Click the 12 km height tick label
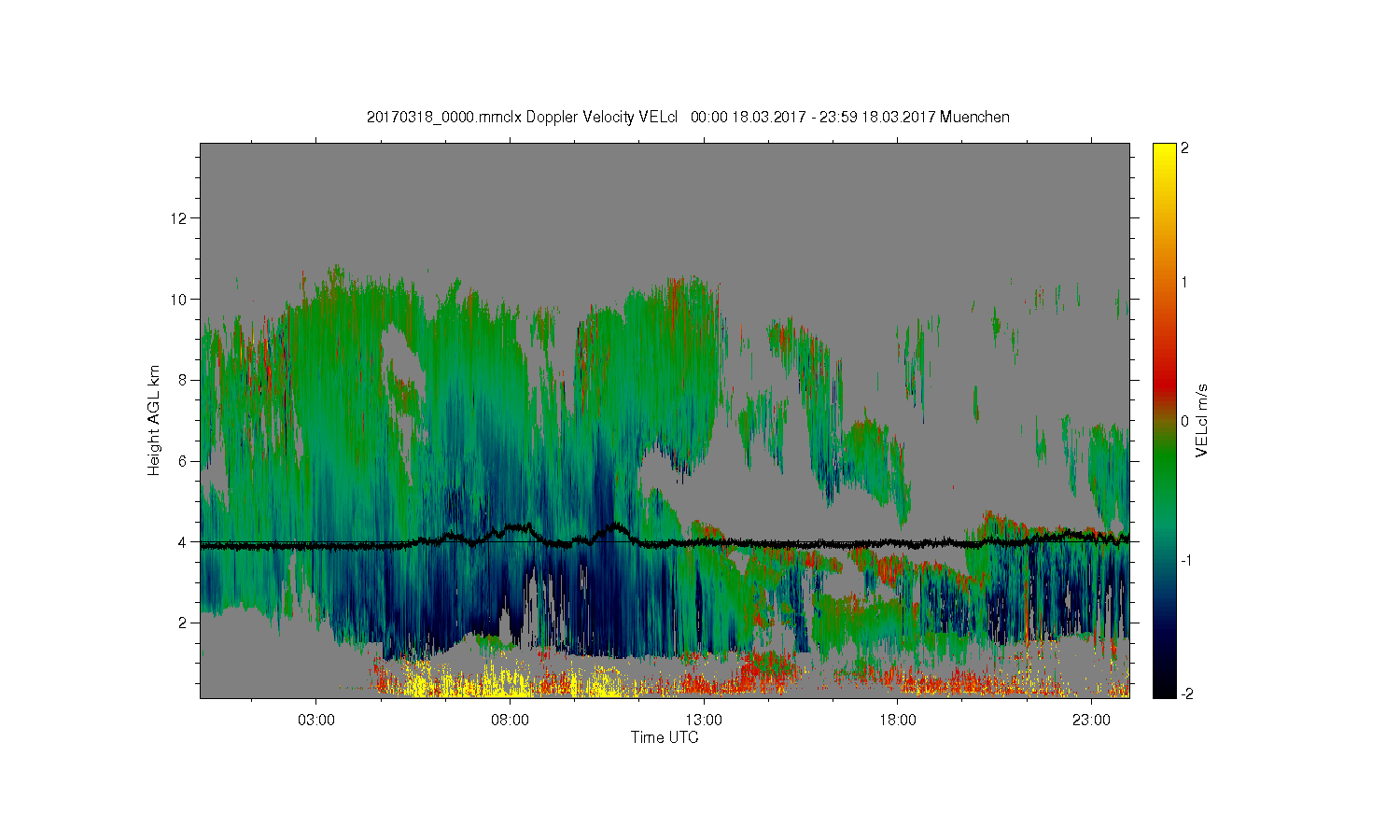Image resolution: width=1400 pixels, height=840 pixels. coord(179,218)
